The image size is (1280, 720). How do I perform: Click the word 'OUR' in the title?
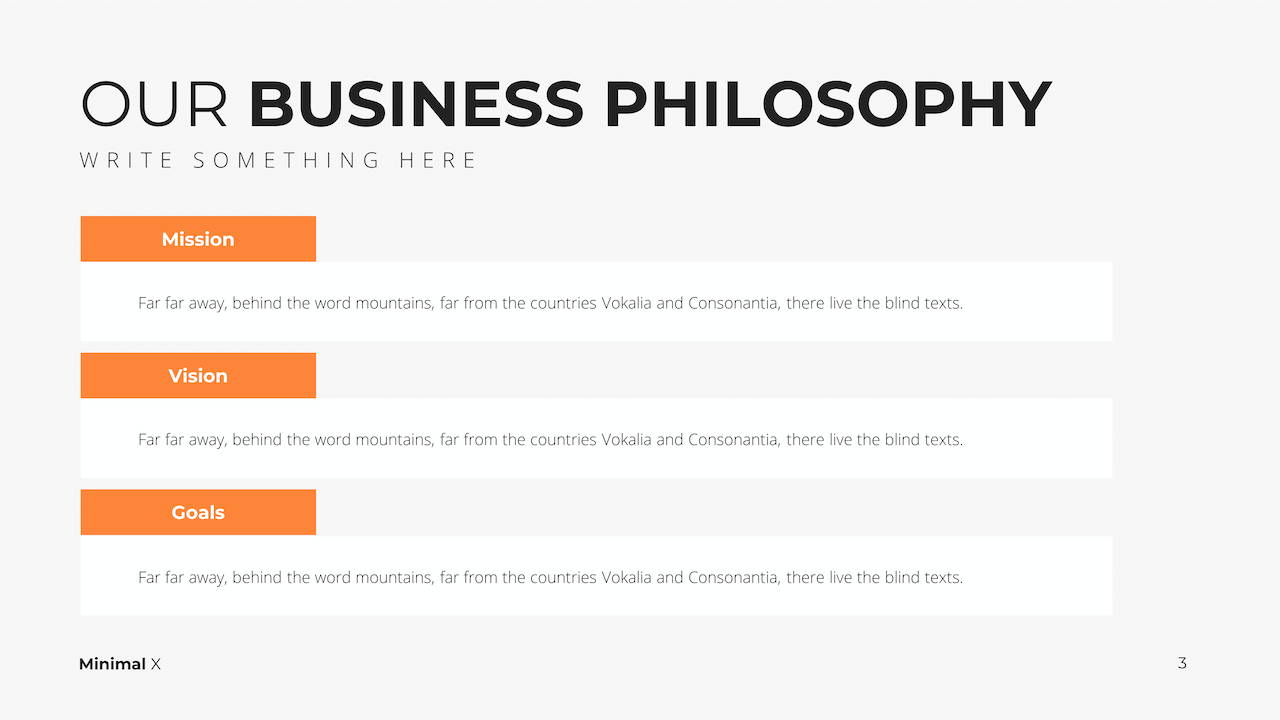pyautogui.click(x=155, y=104)
